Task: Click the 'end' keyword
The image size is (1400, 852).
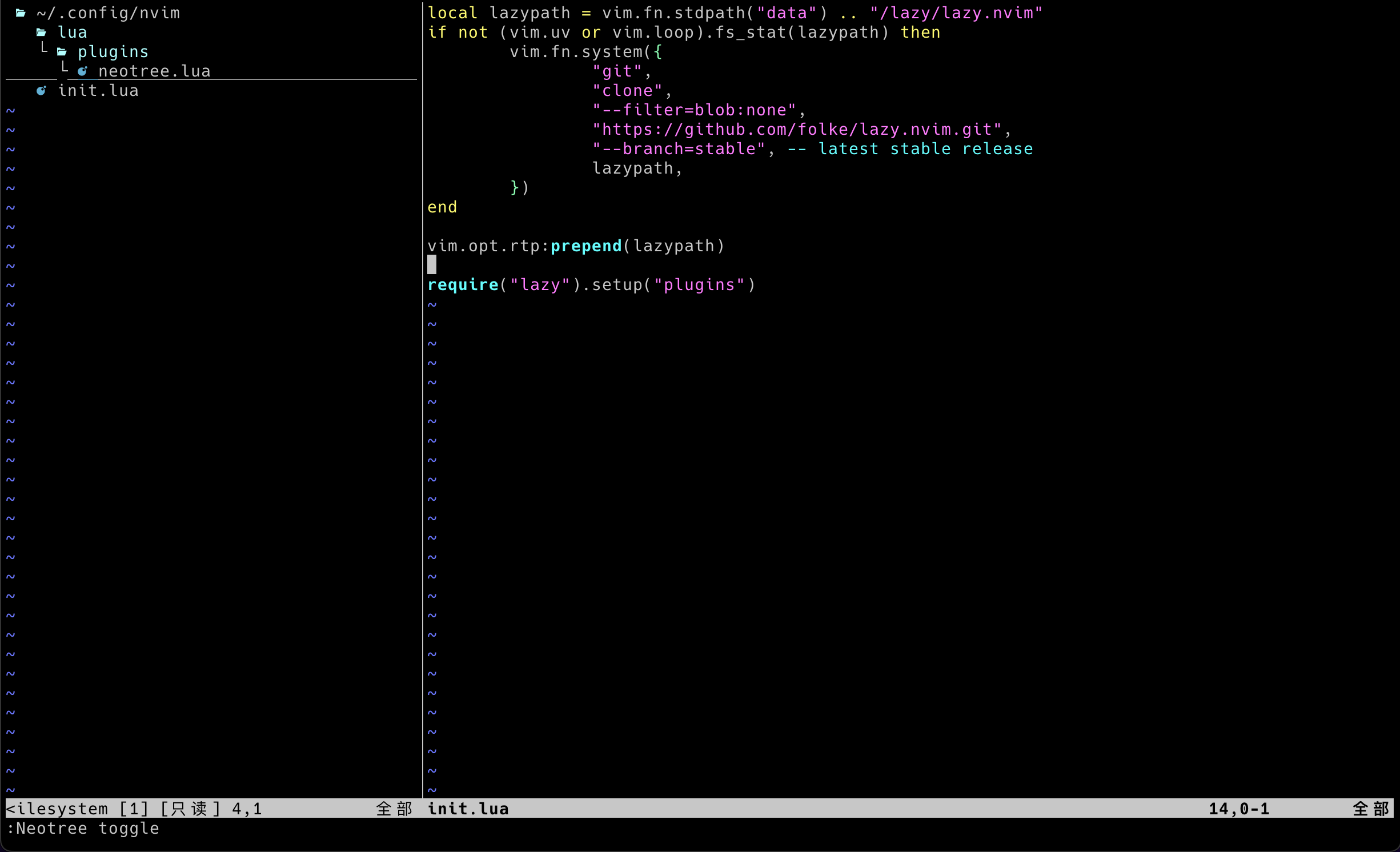Action: pyautogui.click(x=442, y=207)
